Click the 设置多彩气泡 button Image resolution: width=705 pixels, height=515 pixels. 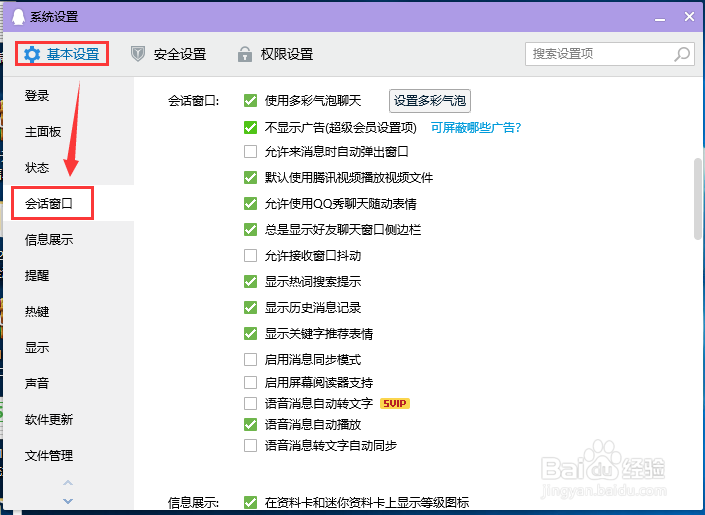(430, 101)
